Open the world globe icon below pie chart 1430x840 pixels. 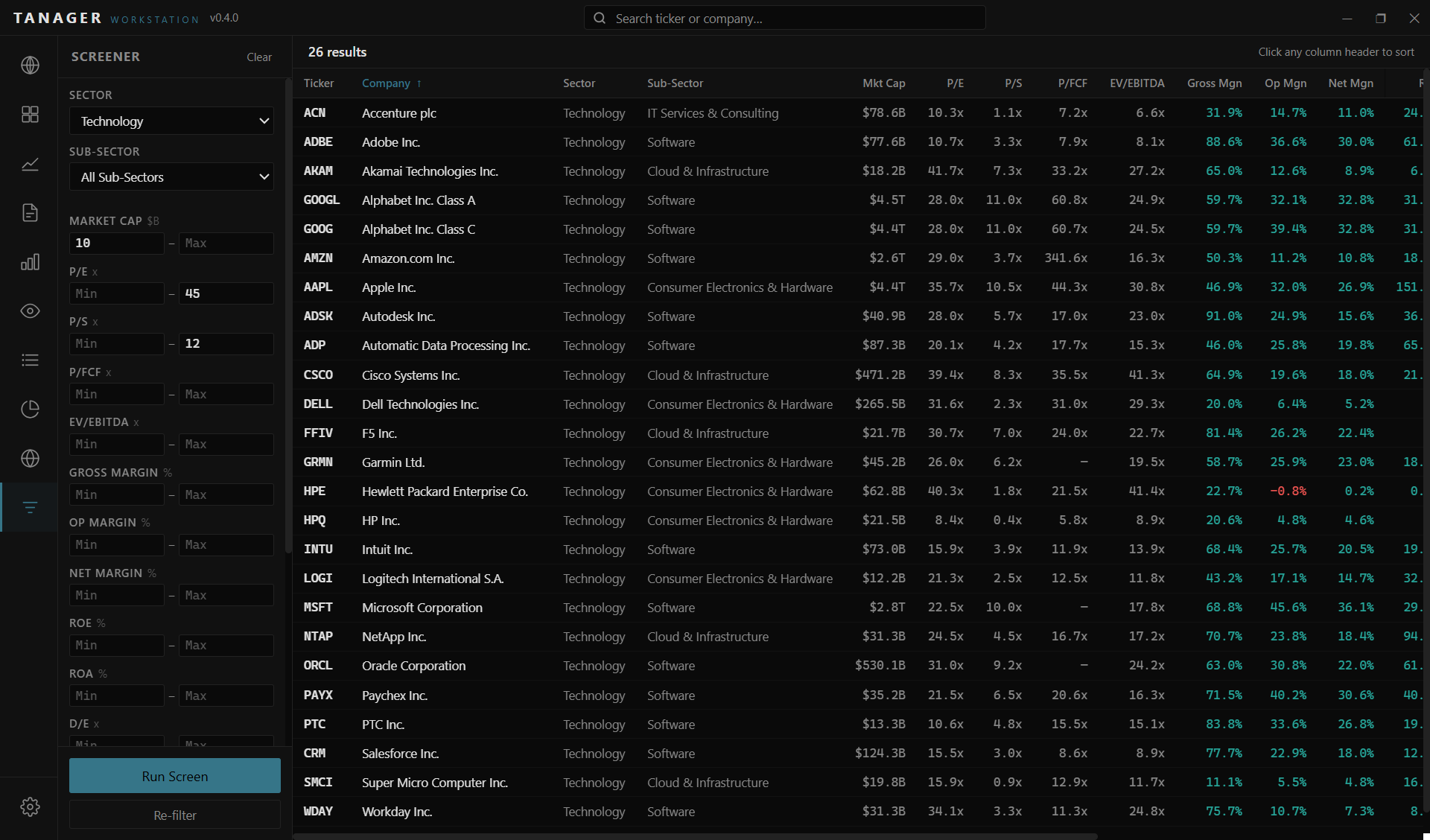coord(30,458)
